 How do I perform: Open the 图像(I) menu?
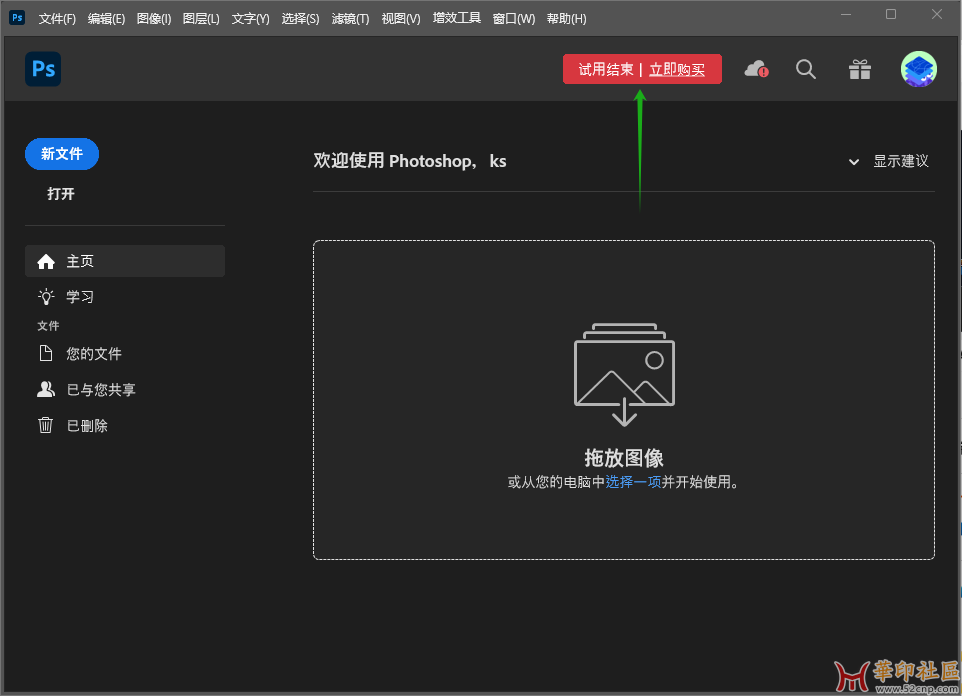(154, 18)
